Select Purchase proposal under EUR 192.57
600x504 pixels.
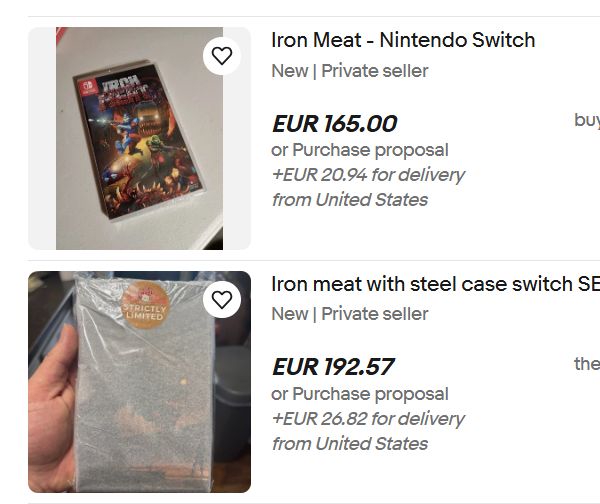coord(360,394)
